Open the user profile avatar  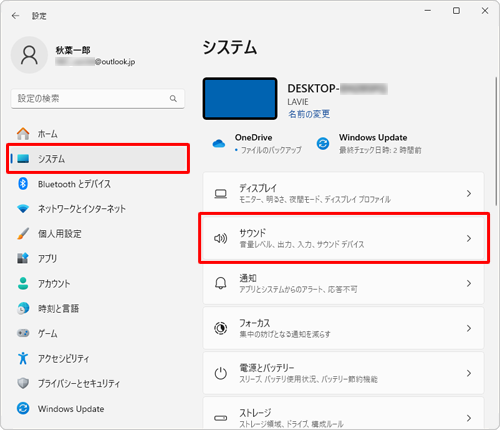pyautogui.click(x=29, y=55)
